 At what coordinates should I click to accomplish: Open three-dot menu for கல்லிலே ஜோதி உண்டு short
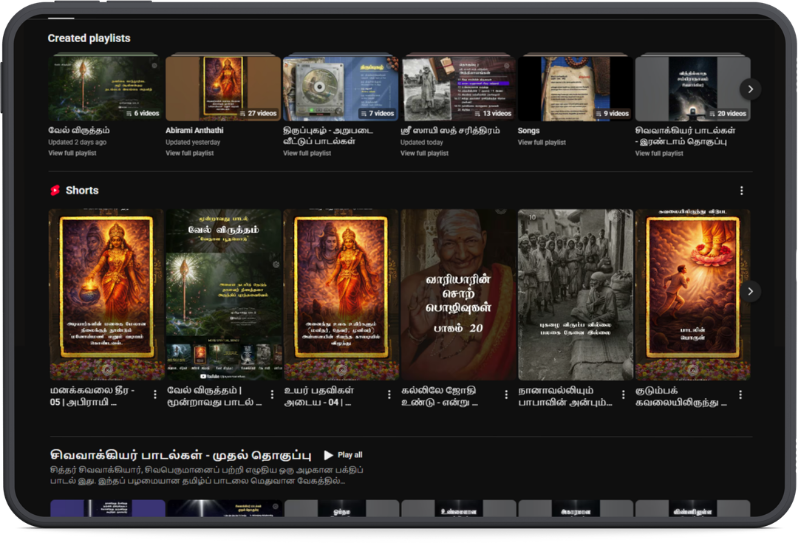[506, 395]
